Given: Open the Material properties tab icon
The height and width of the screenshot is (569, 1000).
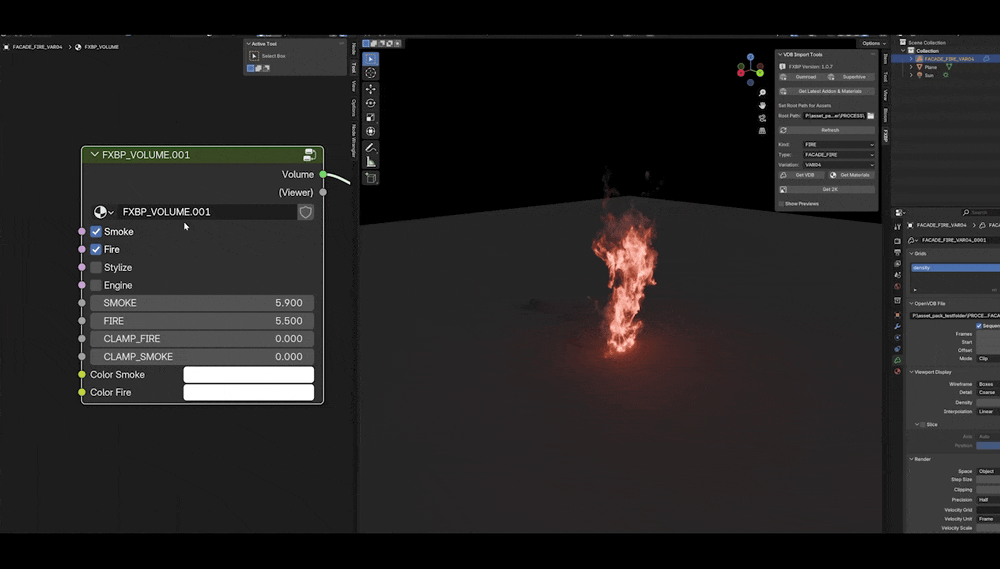Looking at the screenshot, I should [x=897, y=371].
